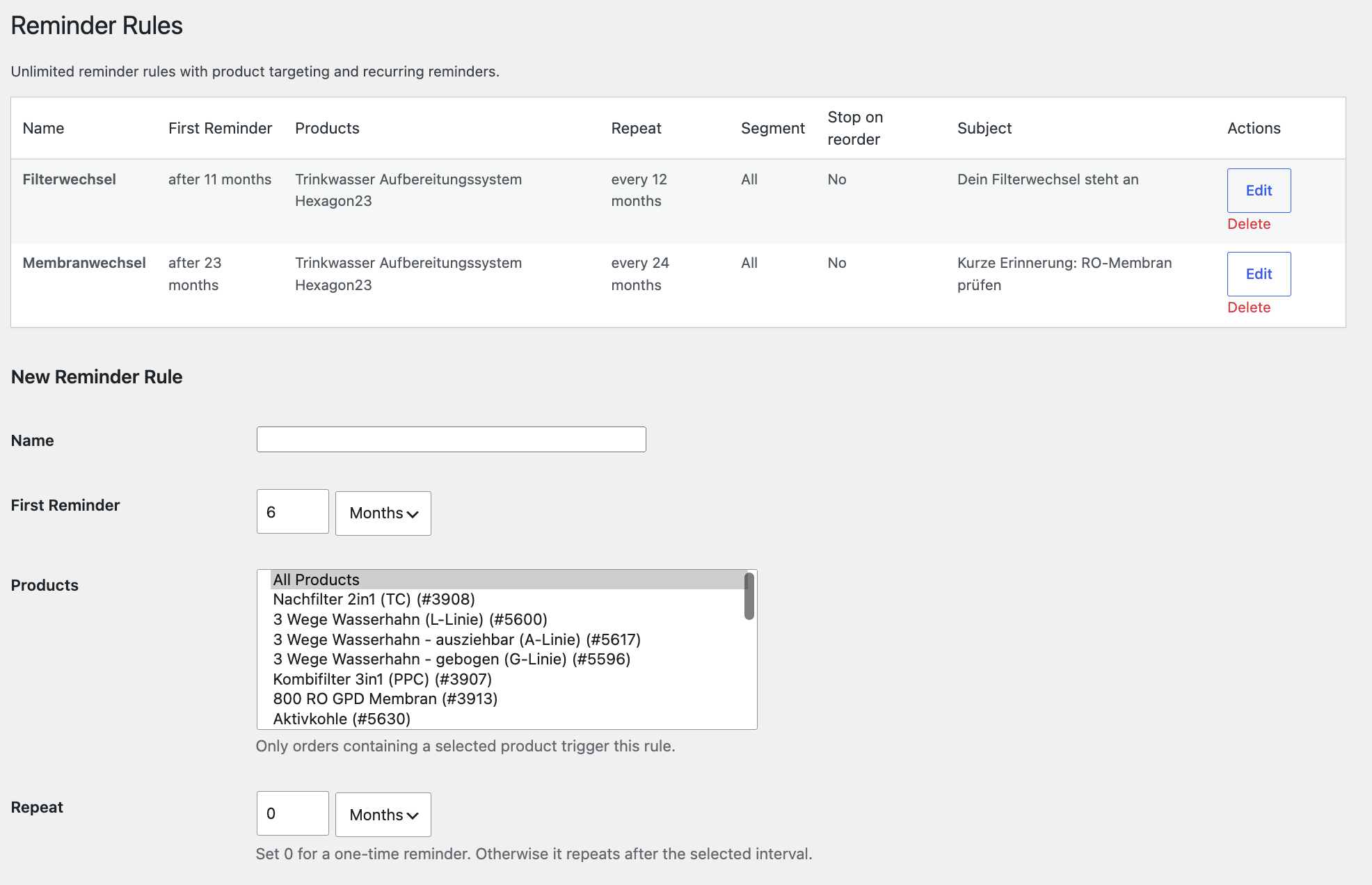Edit the Filterwechsel reminder rule
Viewport: 1372px width, 885px height.
point(1259,191)
